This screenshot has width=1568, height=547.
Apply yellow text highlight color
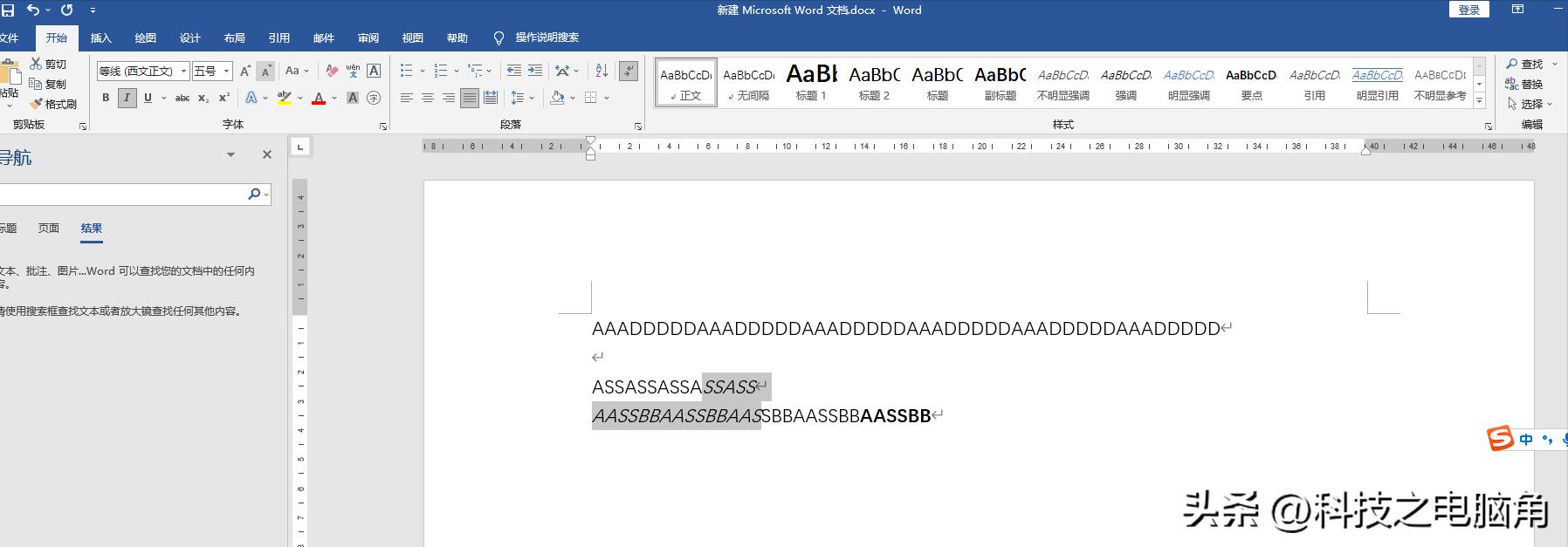click(x=284, y=98)
